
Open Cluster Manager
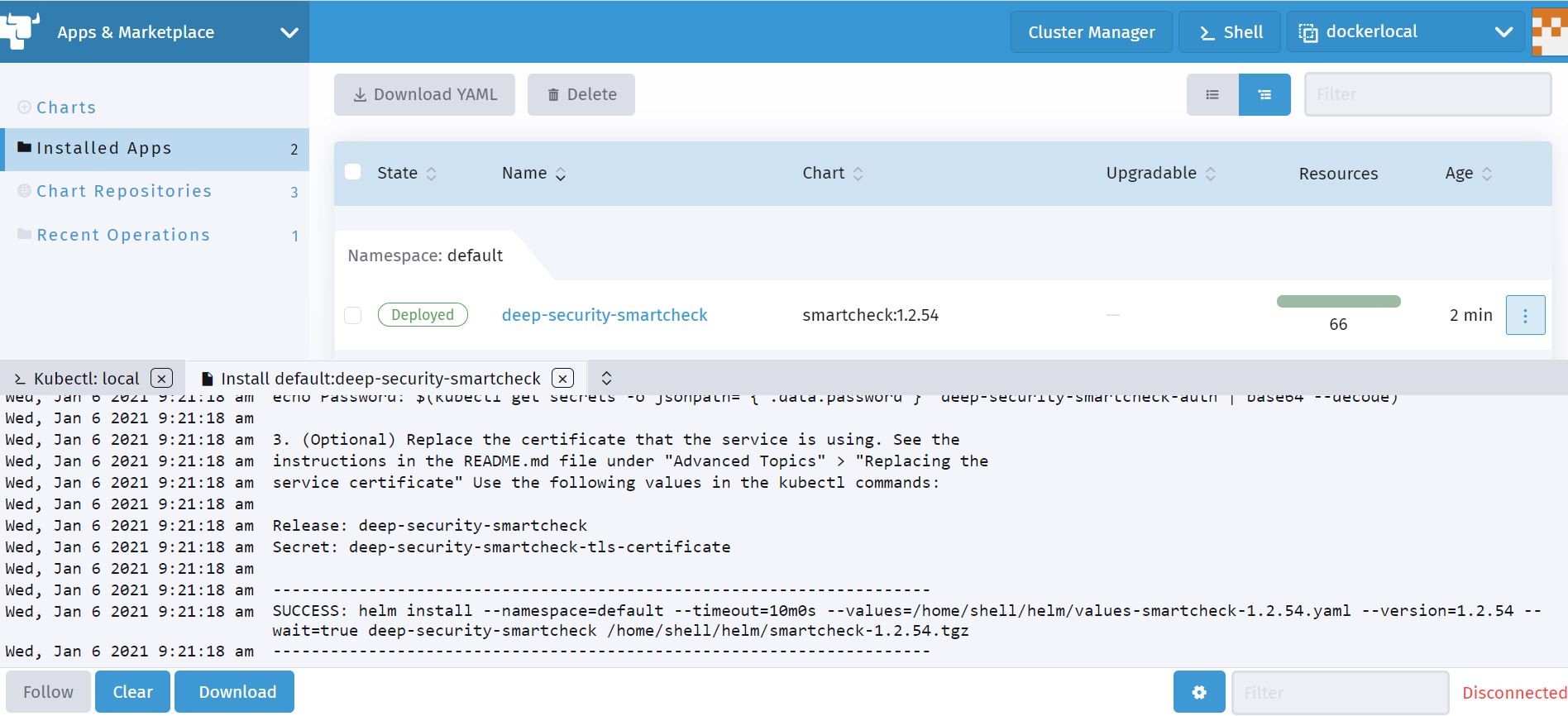coord(1091,32)
